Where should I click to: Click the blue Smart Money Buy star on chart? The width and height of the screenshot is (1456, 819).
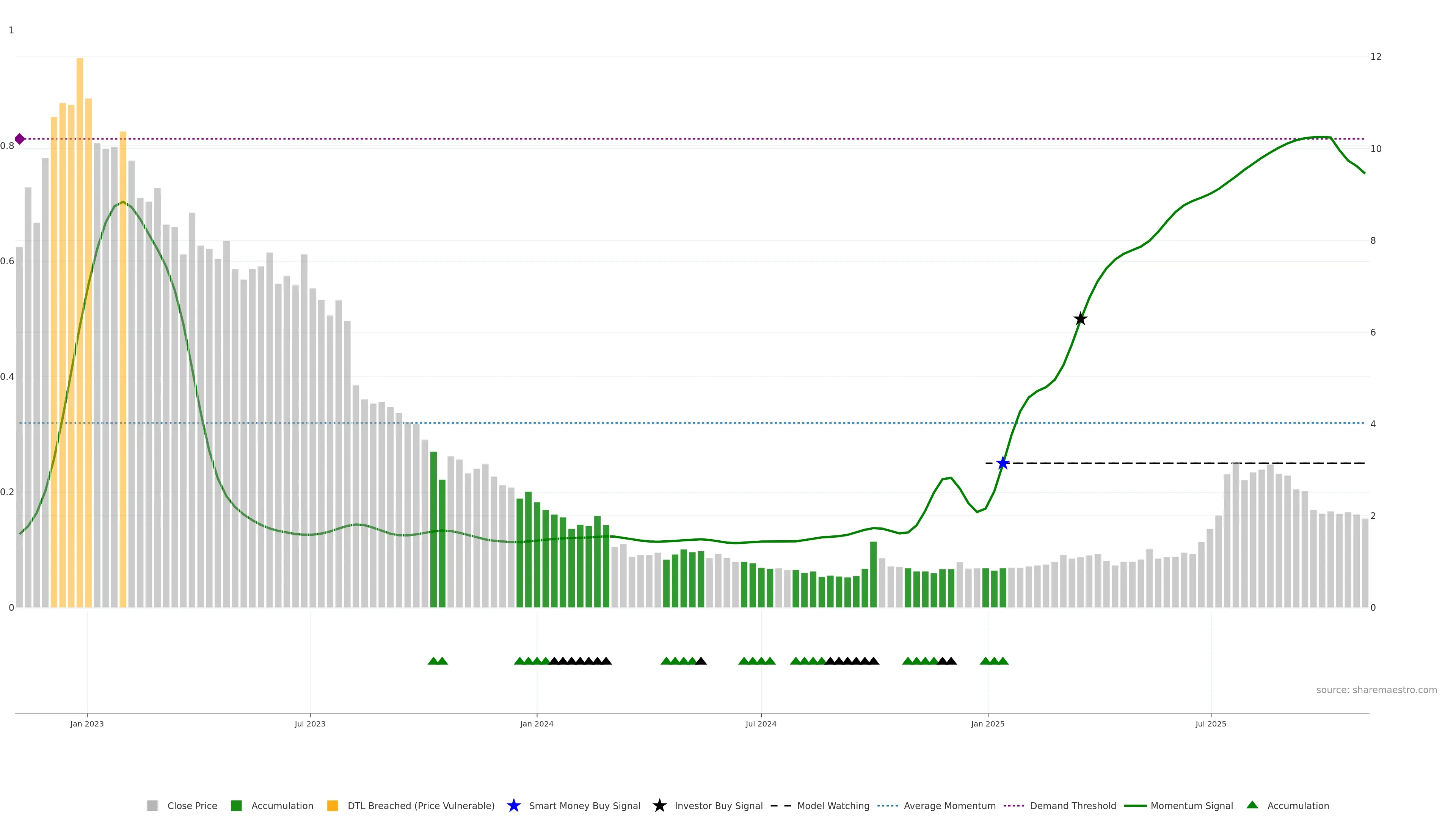[1003, 463]
